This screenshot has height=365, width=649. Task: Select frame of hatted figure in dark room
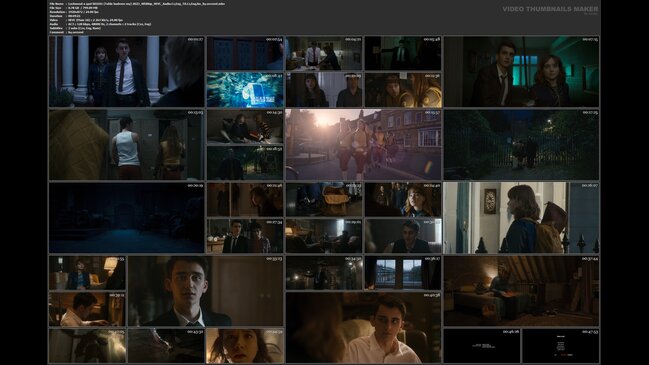324,273
